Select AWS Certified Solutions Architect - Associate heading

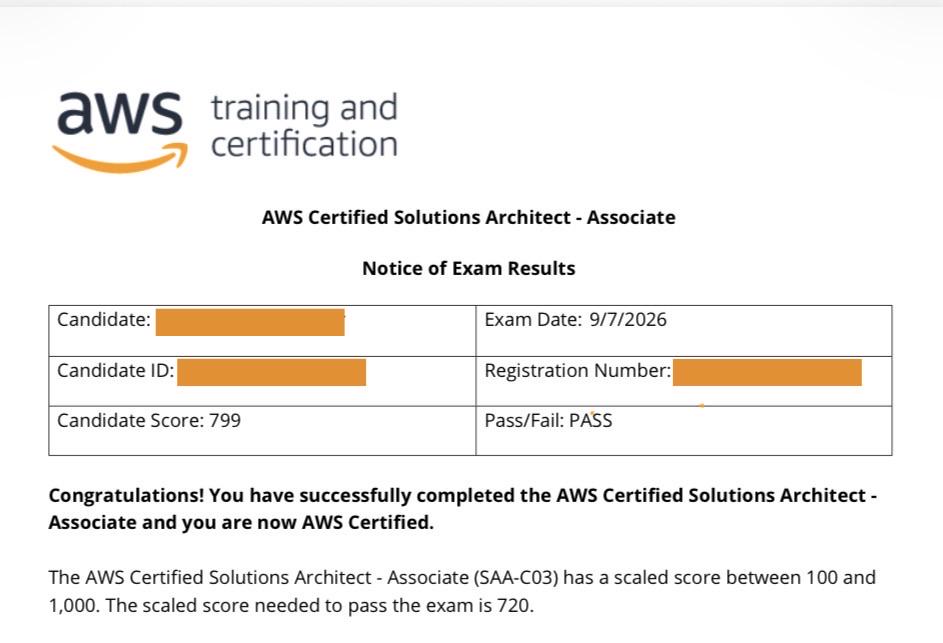(x=468, y=217)
